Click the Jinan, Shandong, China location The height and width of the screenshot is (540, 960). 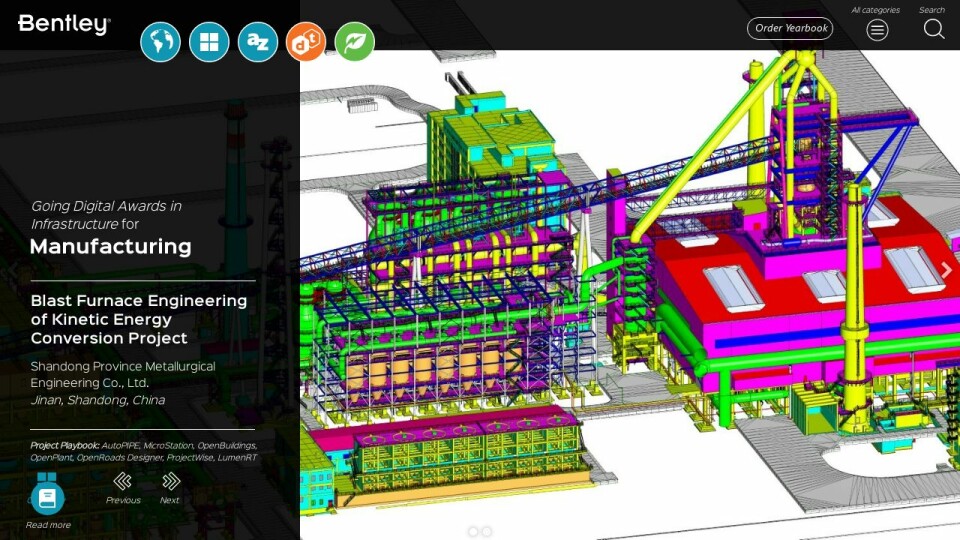(x=98, y=400)
